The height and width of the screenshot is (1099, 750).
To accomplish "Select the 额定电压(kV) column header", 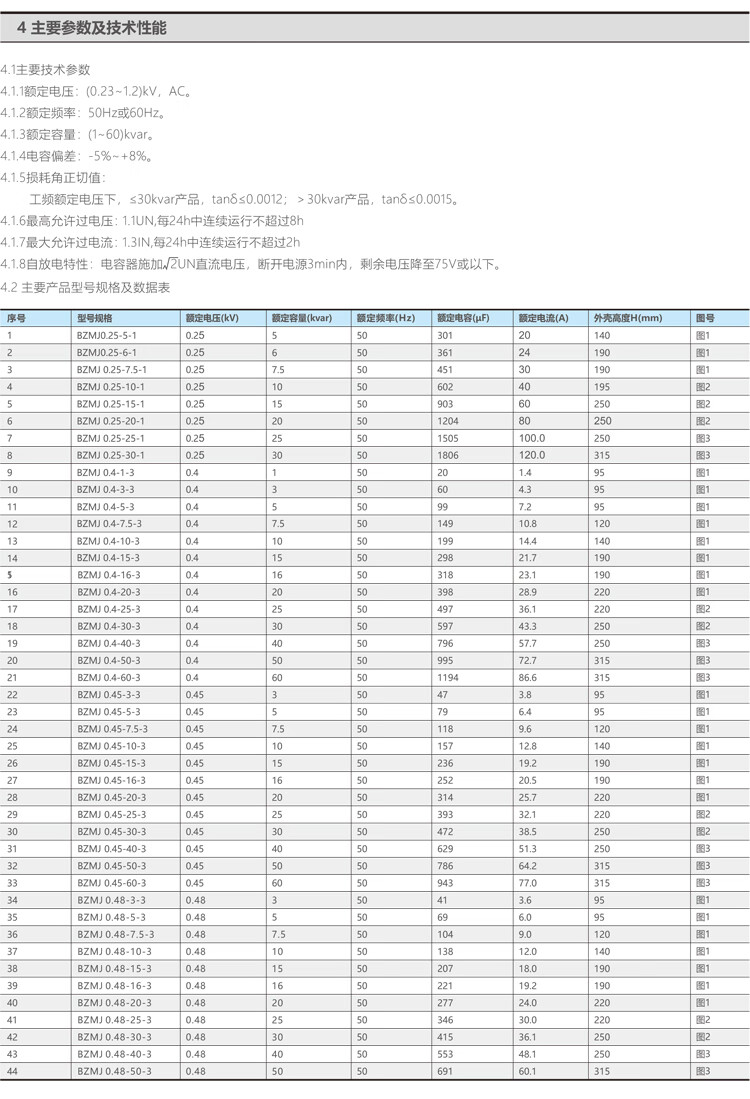I will tap(211, 318).
